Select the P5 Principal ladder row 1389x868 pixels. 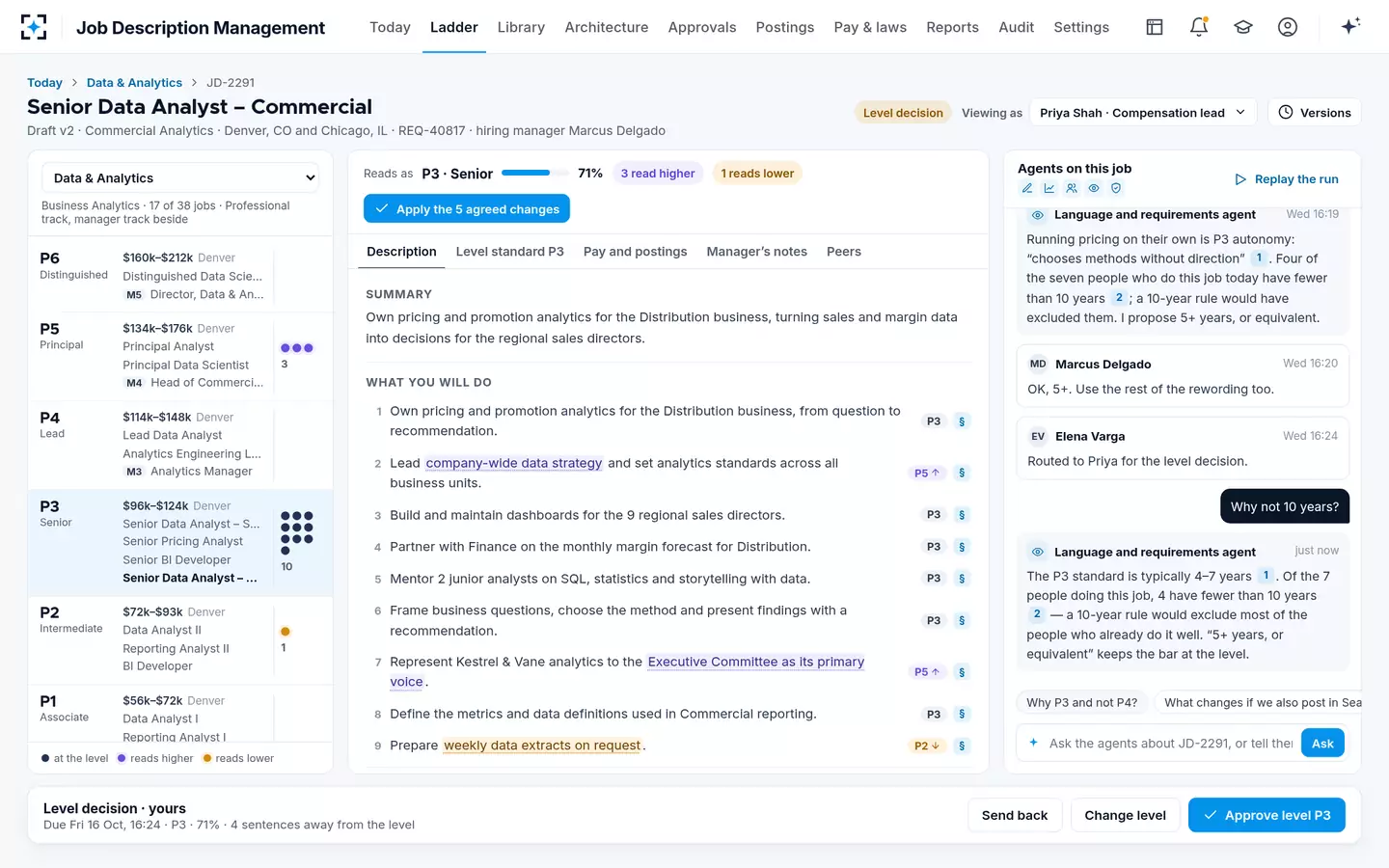tap(180, 356)
